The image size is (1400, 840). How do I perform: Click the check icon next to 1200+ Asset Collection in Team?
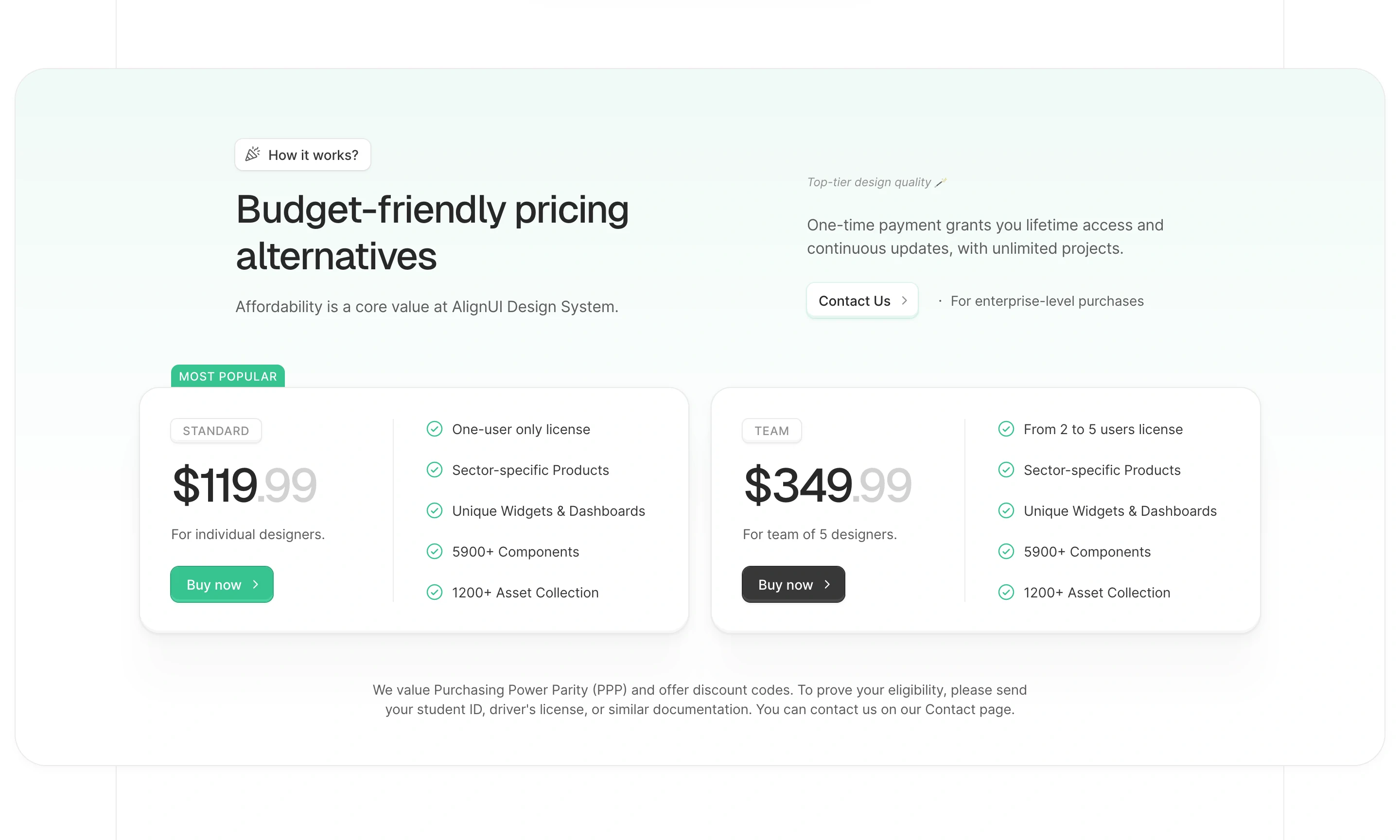coord(1006,592)
